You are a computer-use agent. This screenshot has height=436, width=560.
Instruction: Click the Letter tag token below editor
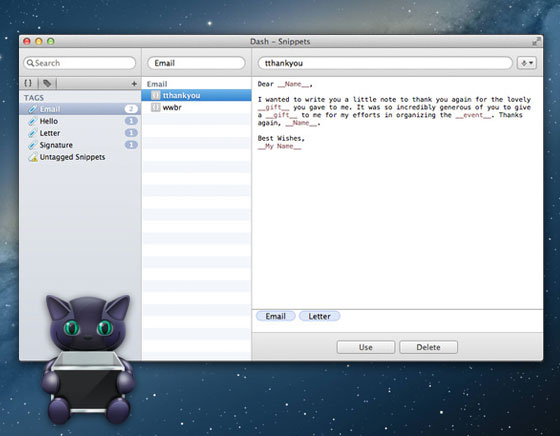tap(319, 316)
